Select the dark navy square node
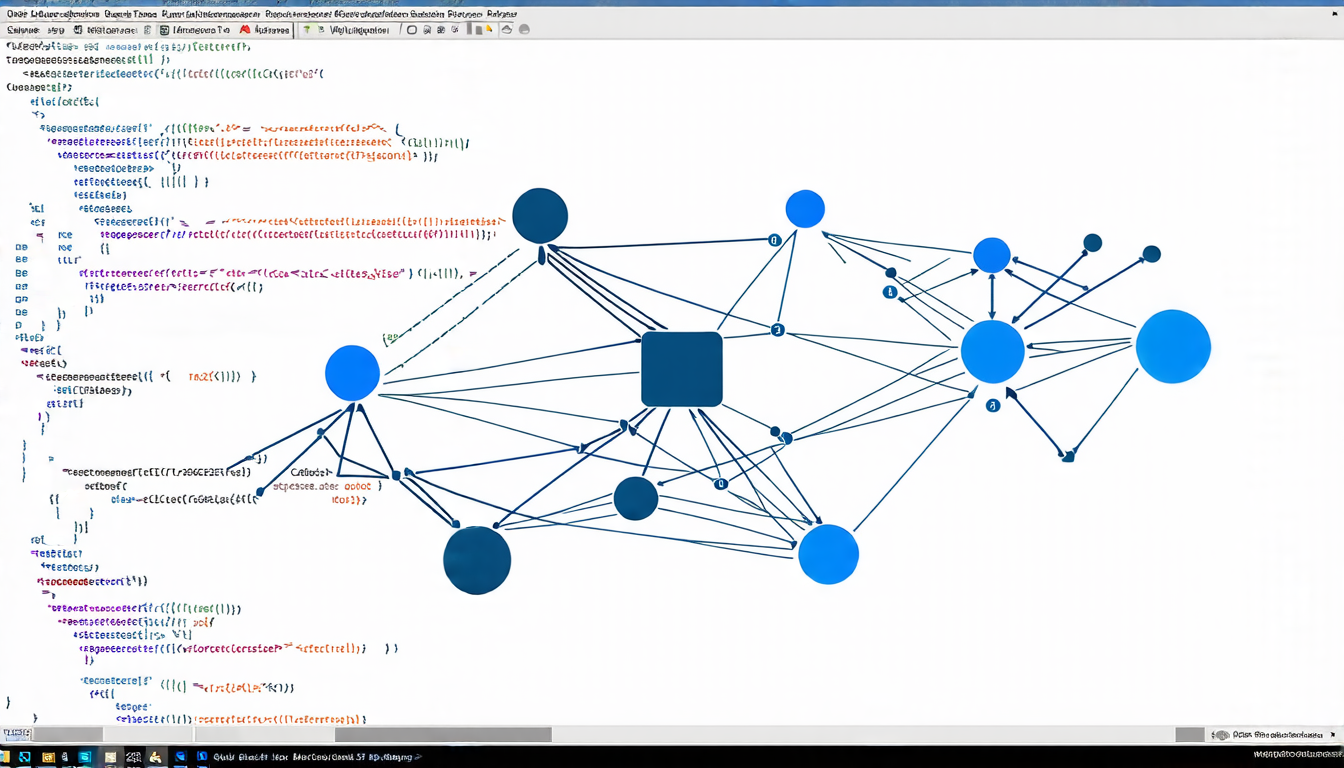 click(x=682, y=369)
